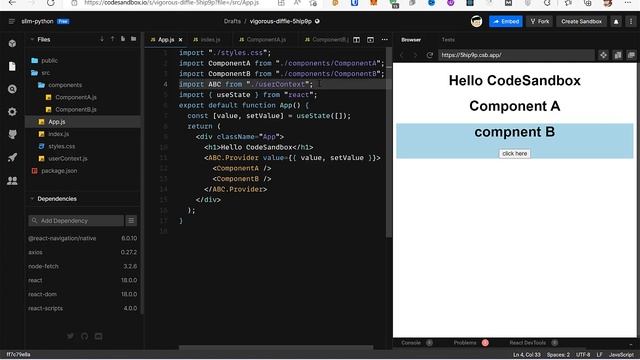Click the Twitter icon below dependencies

click(71, 336)
